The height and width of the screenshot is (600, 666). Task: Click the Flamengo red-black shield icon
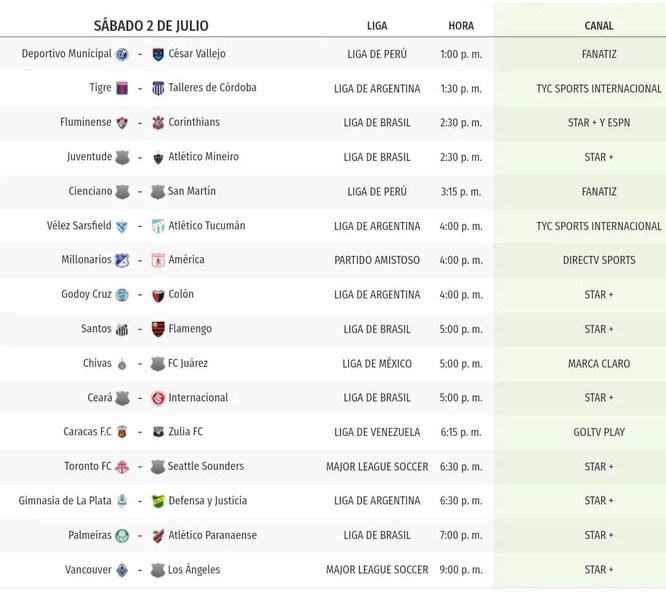158,329
